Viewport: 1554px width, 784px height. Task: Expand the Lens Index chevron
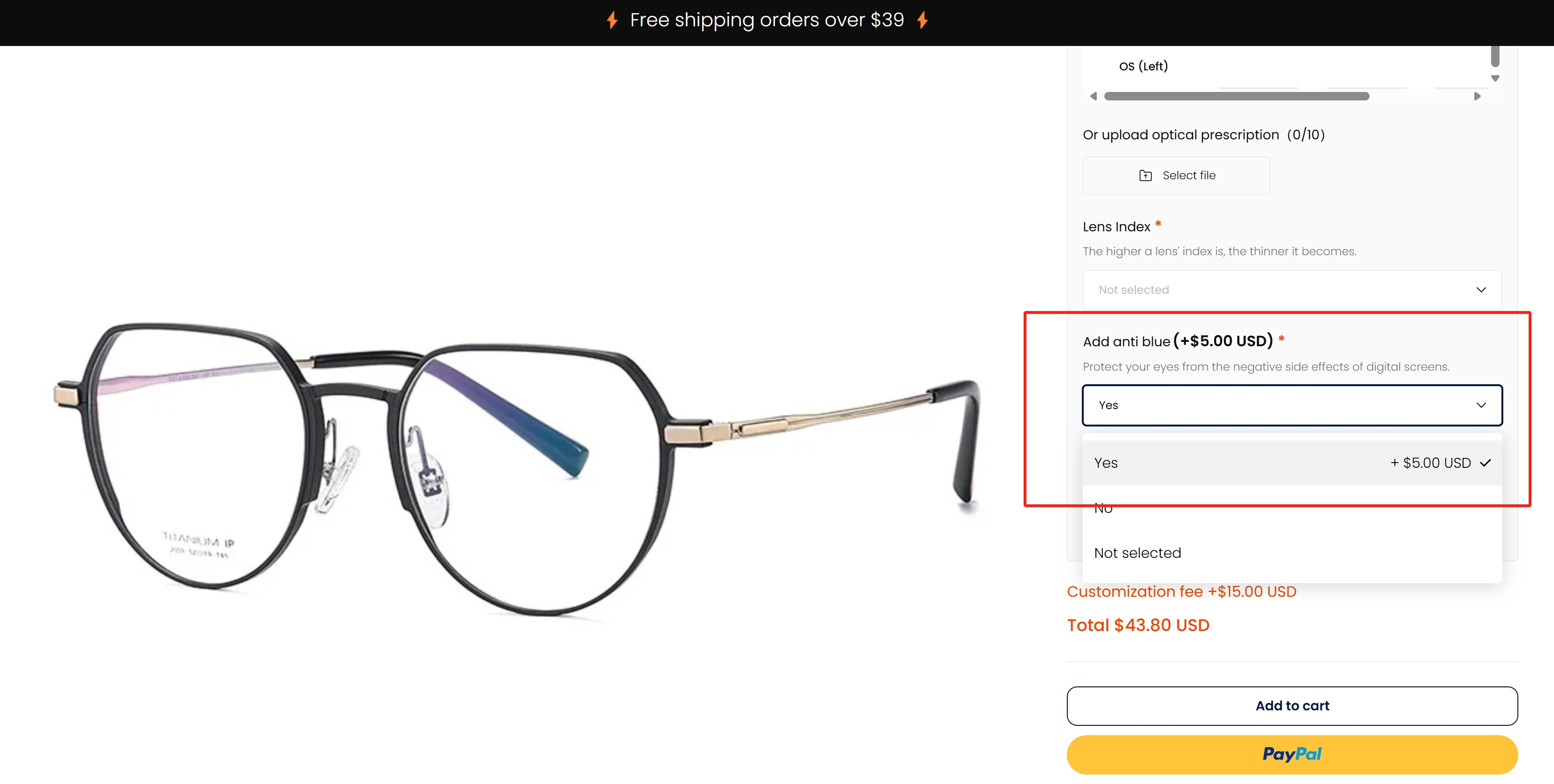[1480, 290]
